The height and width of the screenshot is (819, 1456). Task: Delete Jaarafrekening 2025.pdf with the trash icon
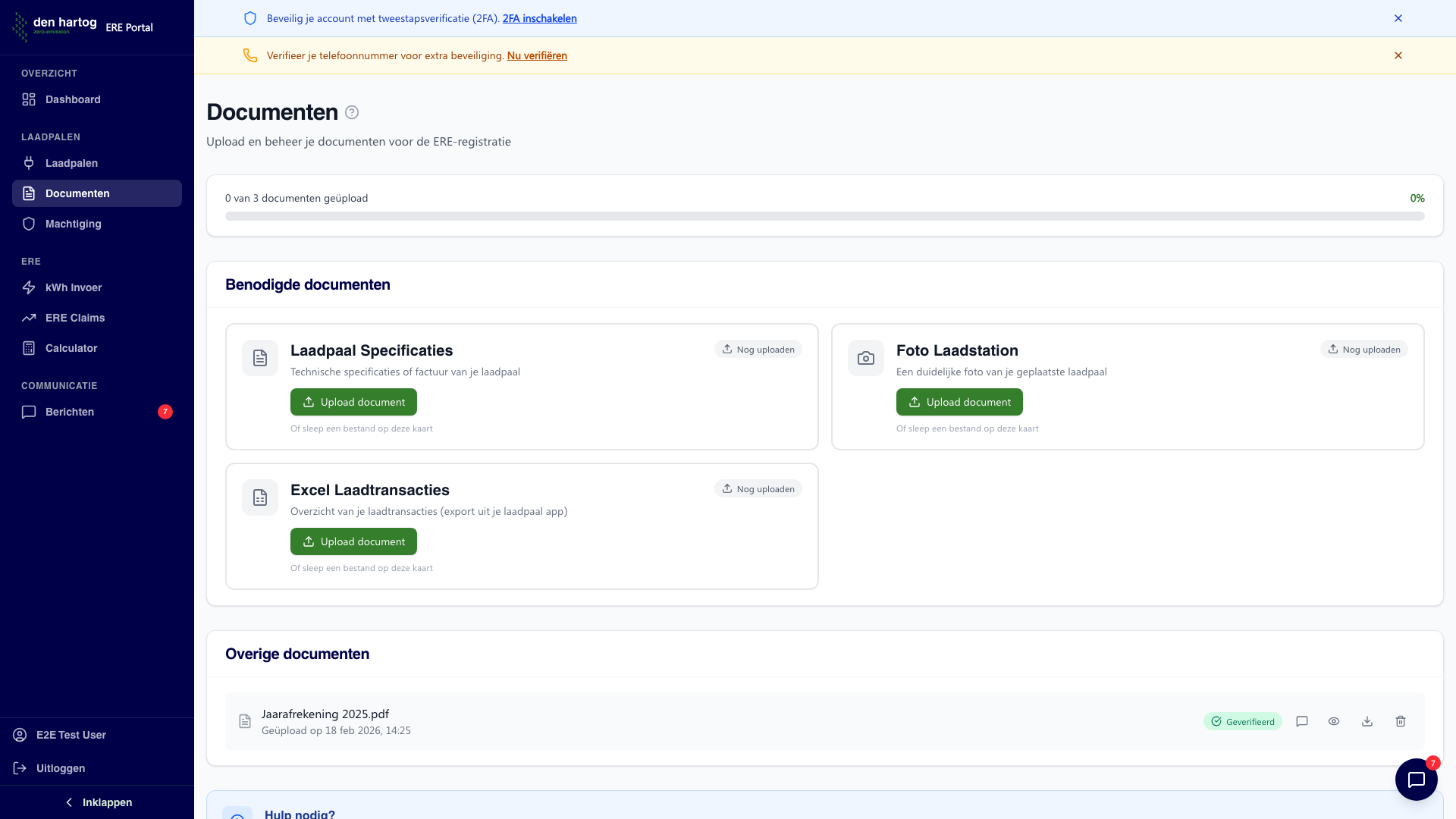click(x=1401, y=721)
